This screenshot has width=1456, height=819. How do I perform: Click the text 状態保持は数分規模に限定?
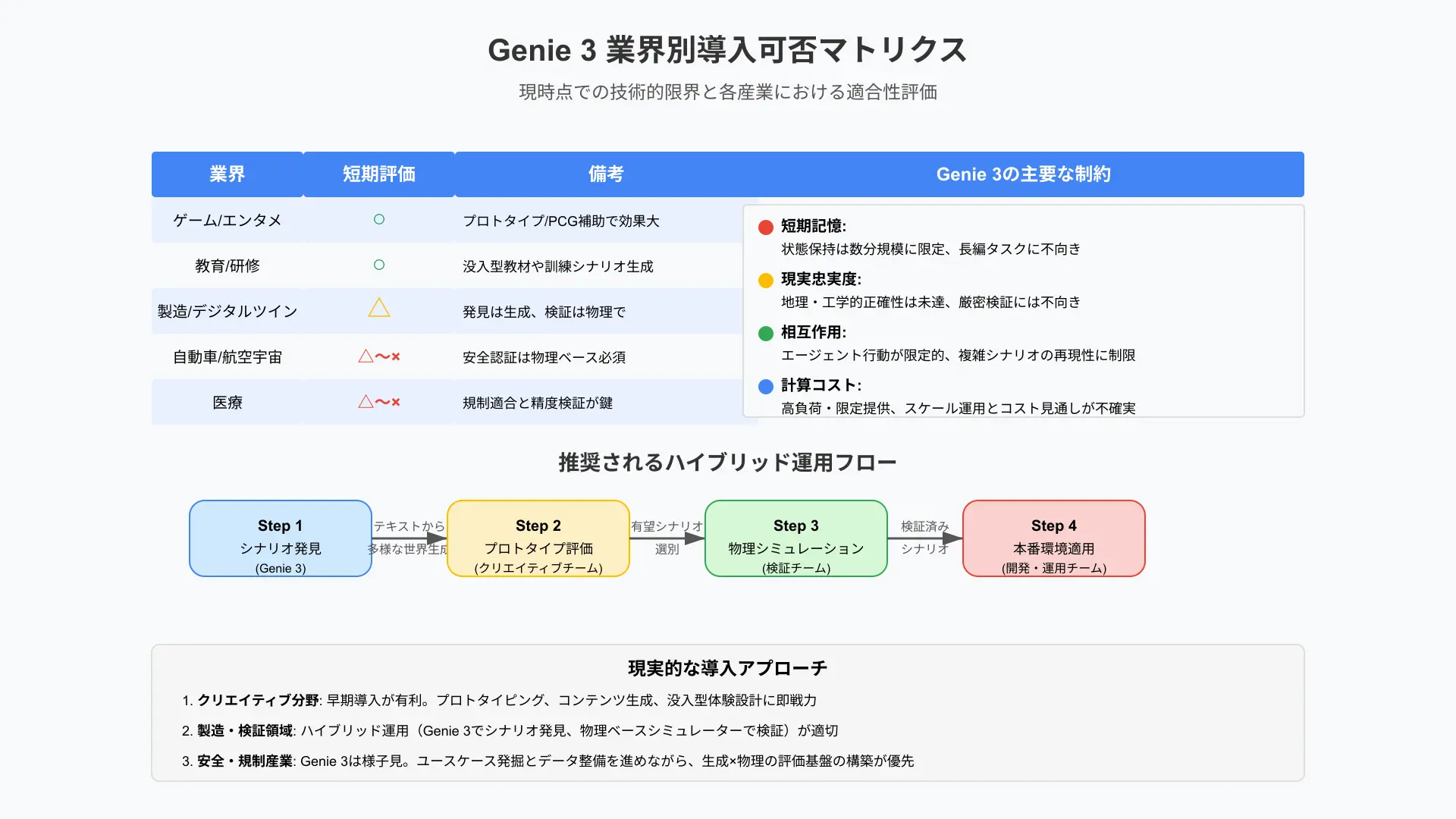[863, 249]
